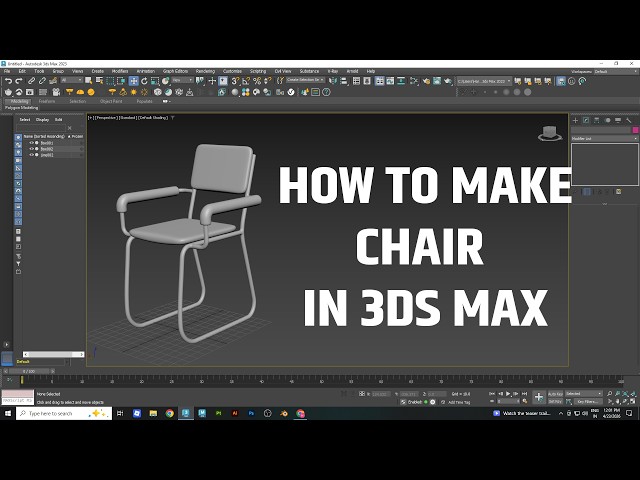
Task: Open the Utilities wrench panel tab
Action: pyautogui.click(x=629, y=120)
